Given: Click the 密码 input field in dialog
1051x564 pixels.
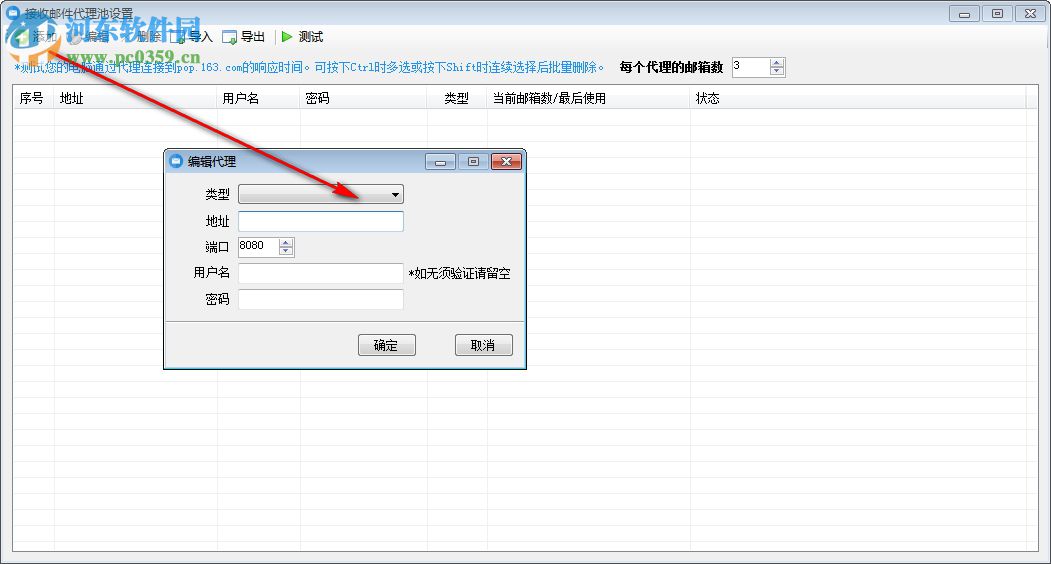Looking at the screenshot, I should tap(321, 299).
